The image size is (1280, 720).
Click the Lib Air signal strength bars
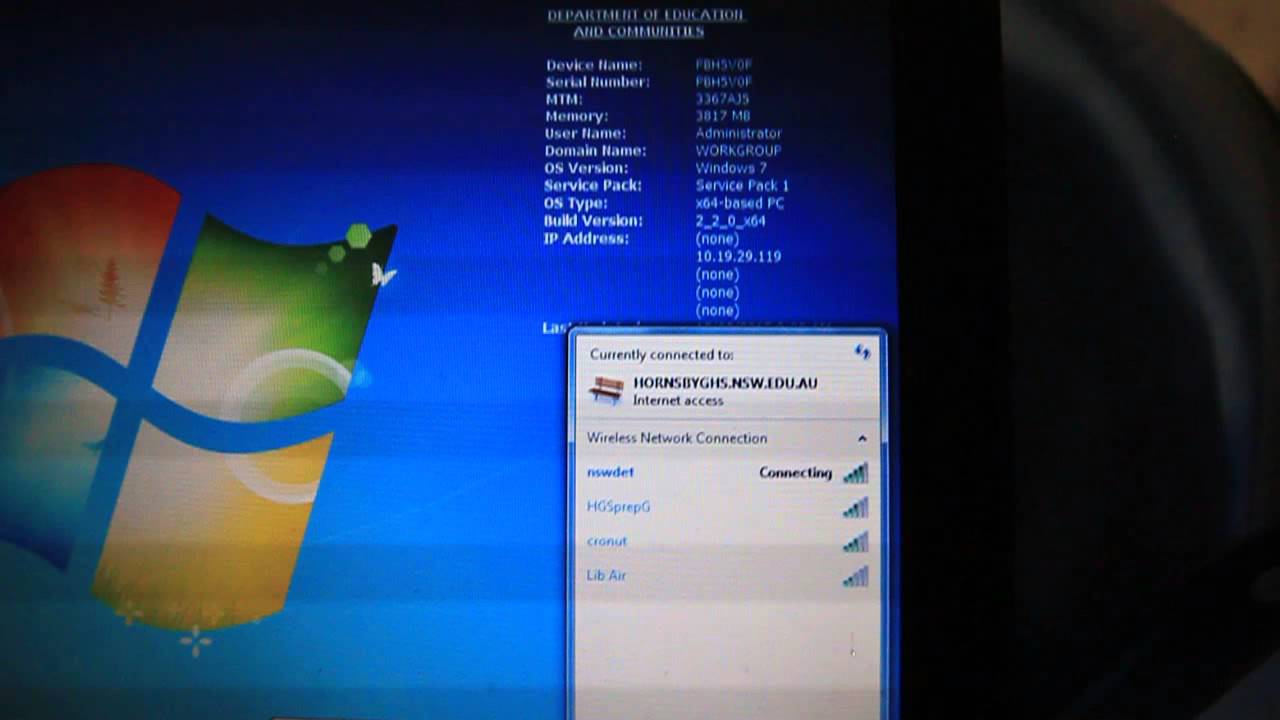(x=855, y=576)
